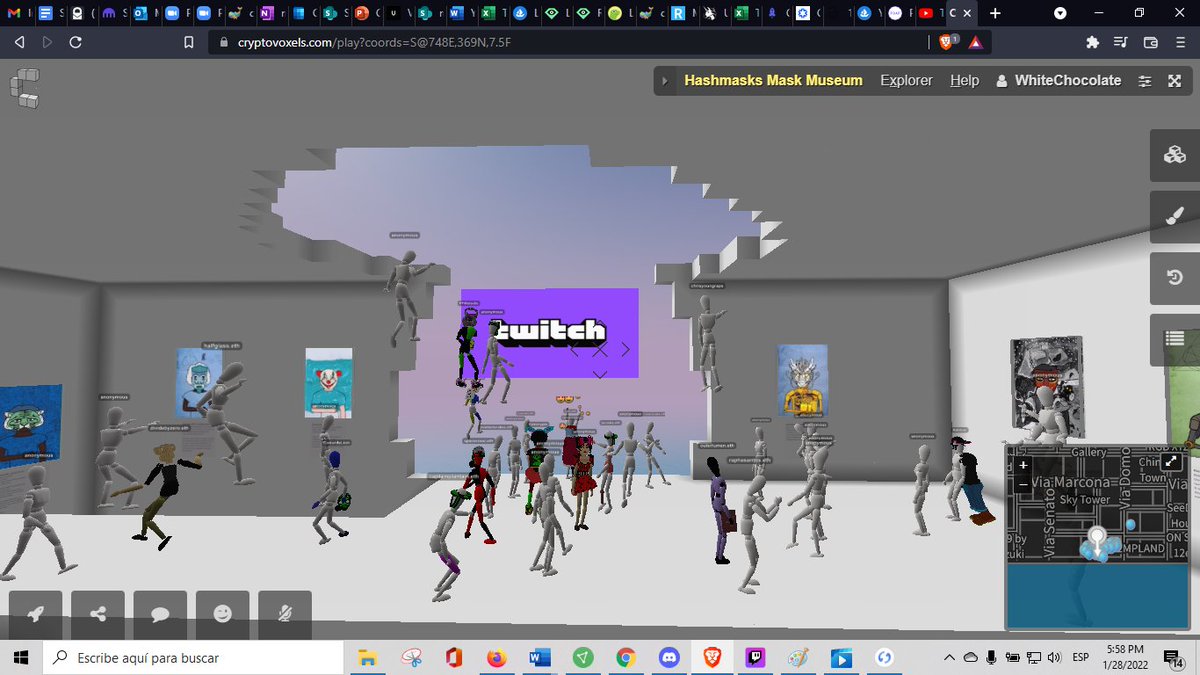Select the paintbrush tool in right sidebar

pyautogui.click(x=1175, y=217)
